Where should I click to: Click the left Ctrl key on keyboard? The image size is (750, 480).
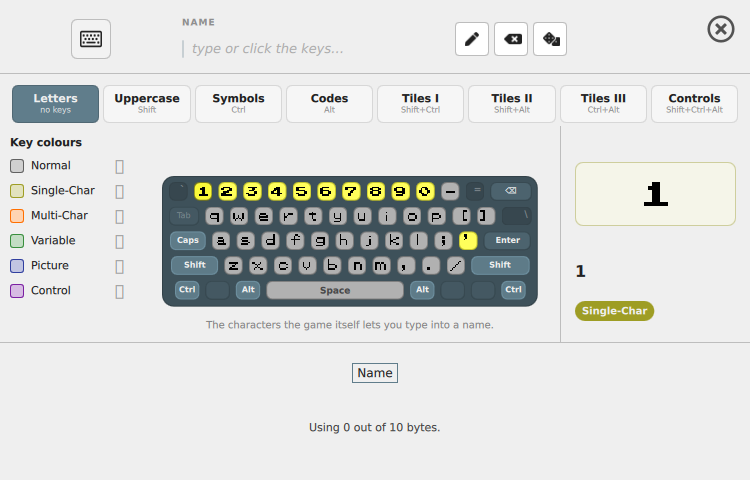(187, 290)
